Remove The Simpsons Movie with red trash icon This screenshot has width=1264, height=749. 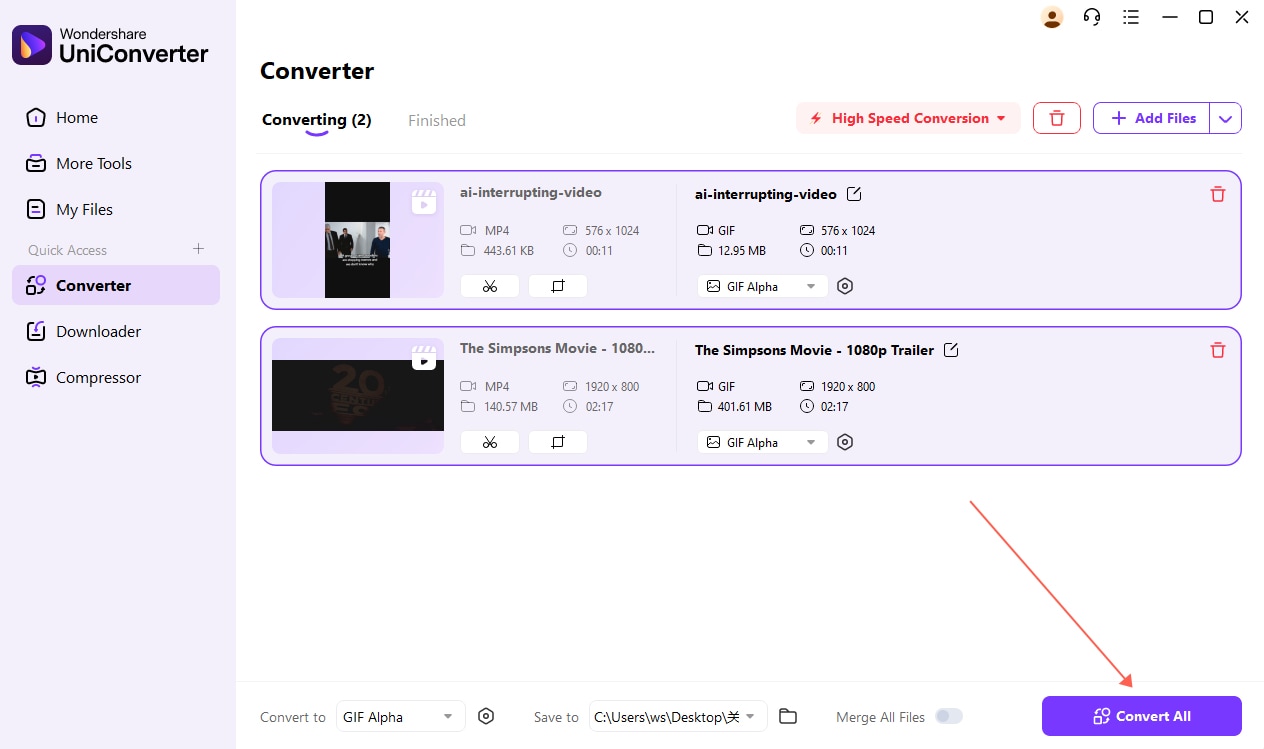tap(1218, 350)
